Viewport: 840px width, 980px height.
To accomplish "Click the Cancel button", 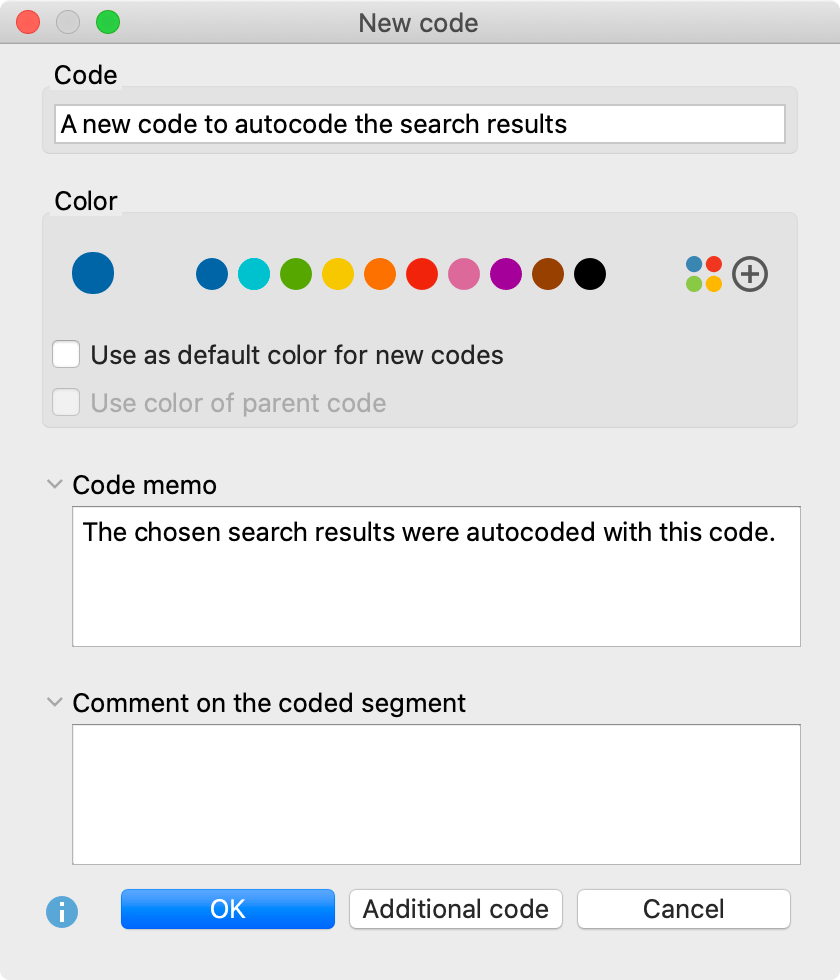I will (684, 909).
